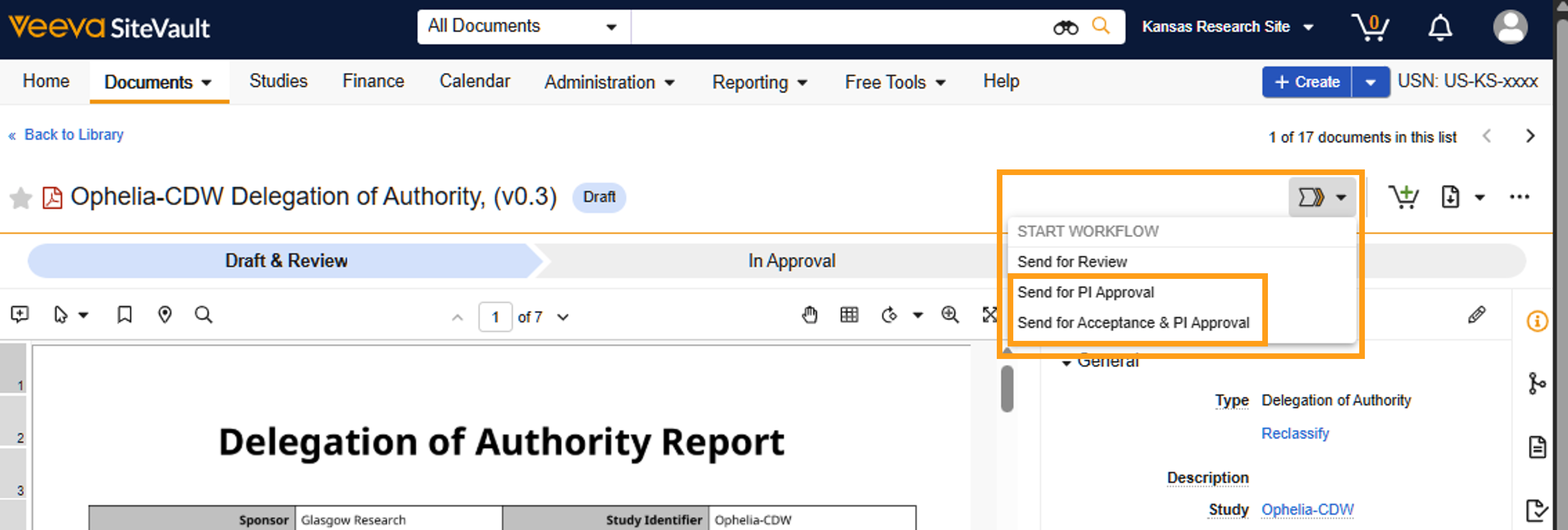Screen dimensions: 1568x530
Task: Choose Send for Review workflow option
Action: [x=1072, y=262]
